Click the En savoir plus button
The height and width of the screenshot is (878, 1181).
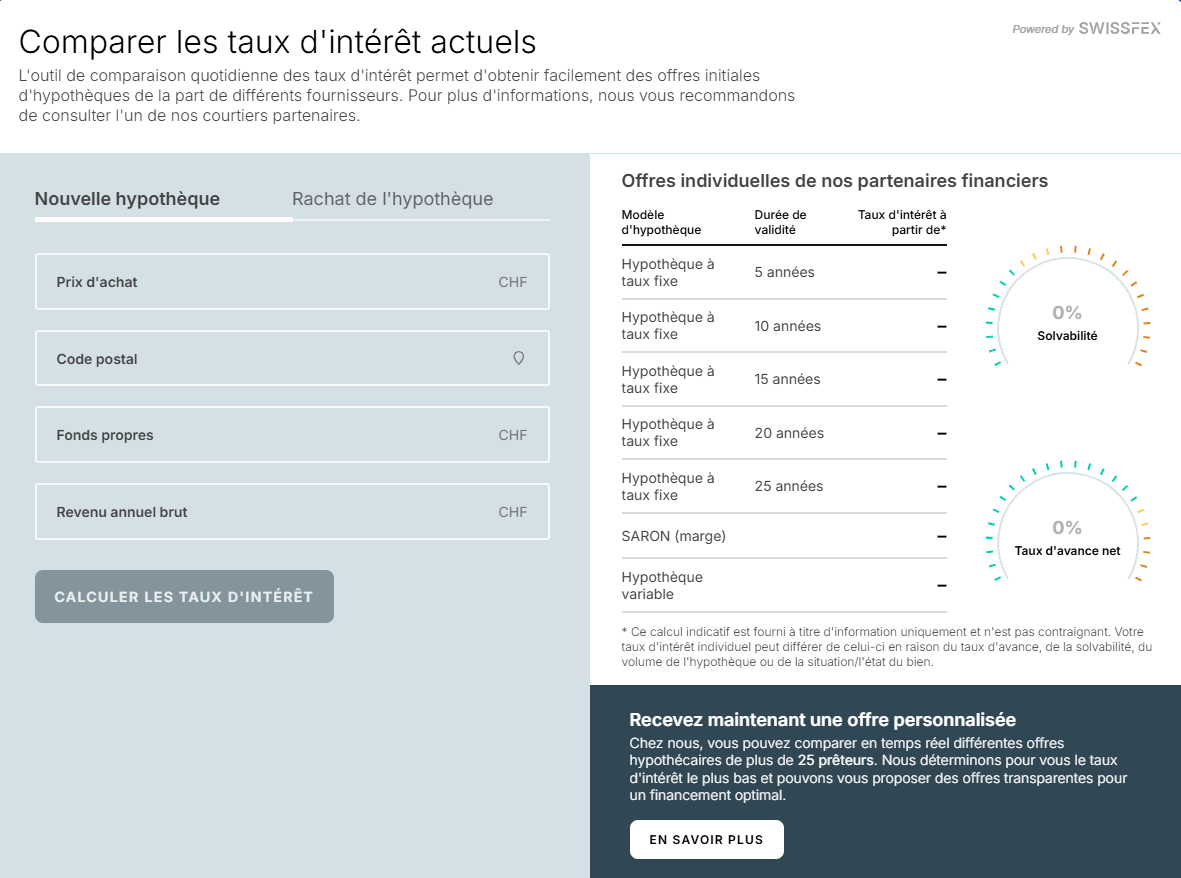(706, 840)
